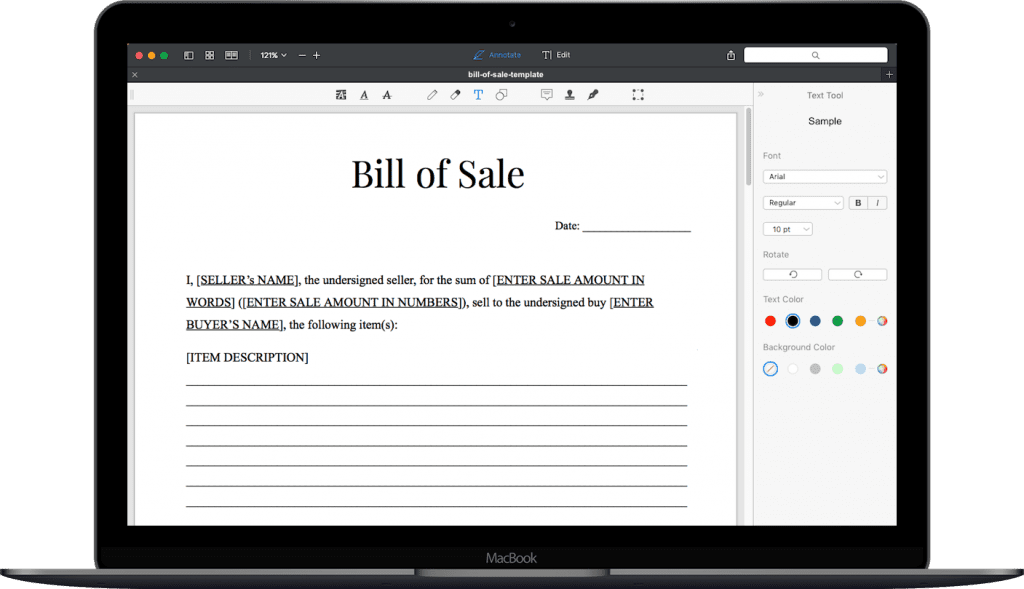Switch to Edit mode
This screenshot has height=589, width=1024.
[x=556, y=55]
